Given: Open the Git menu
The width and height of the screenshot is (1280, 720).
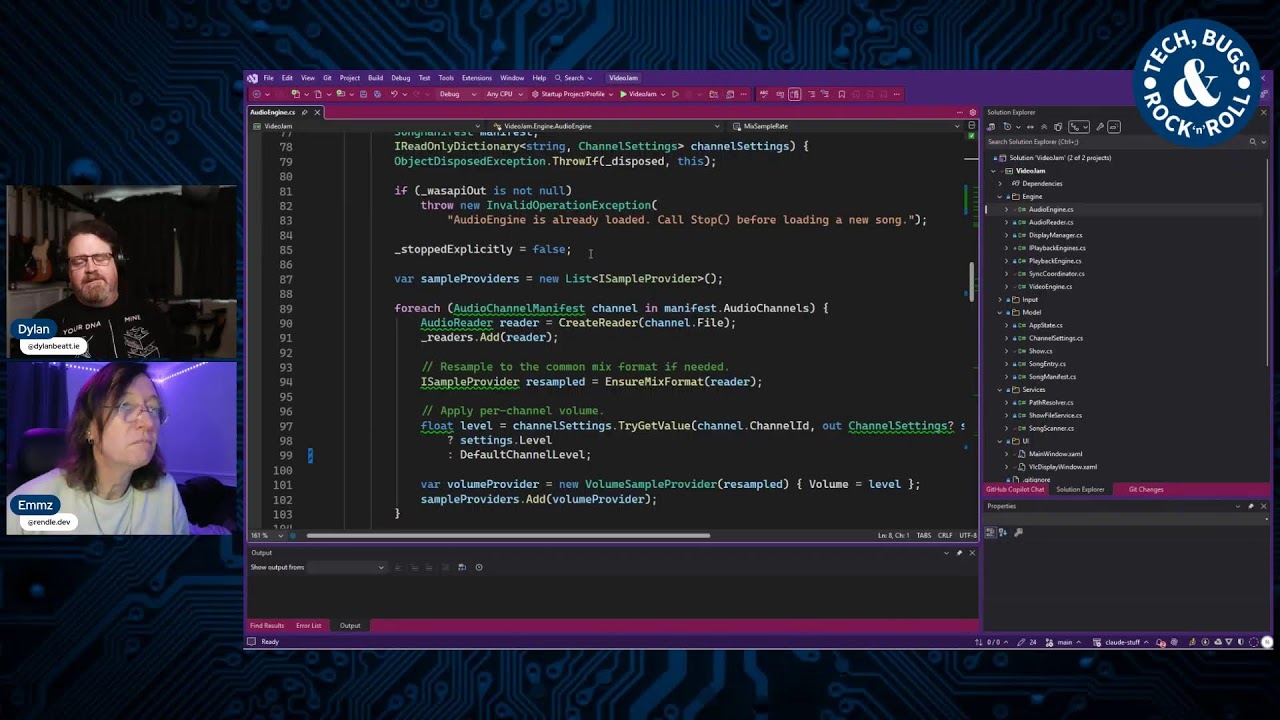Looking at the screenshot, I should pyautogui.click(x=327, y=78).
